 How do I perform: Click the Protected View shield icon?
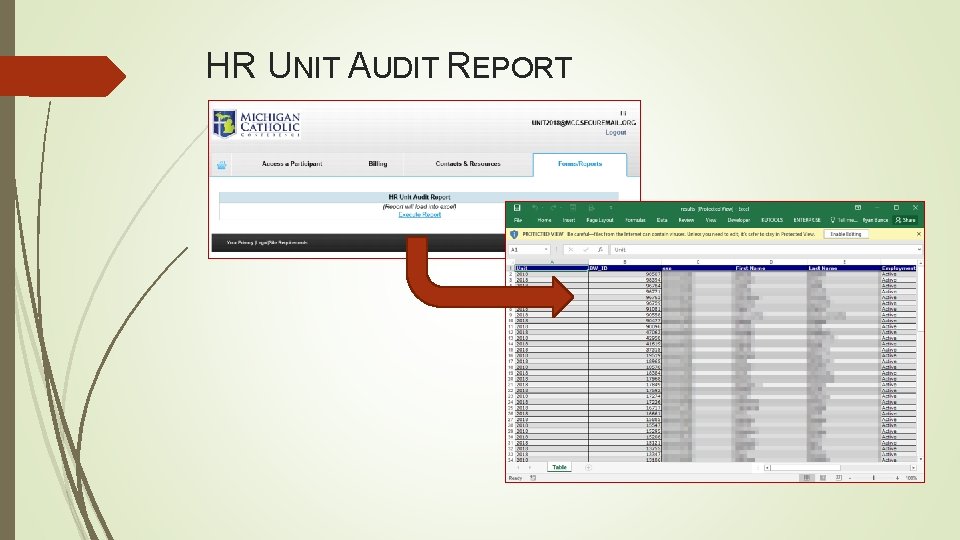514,234
